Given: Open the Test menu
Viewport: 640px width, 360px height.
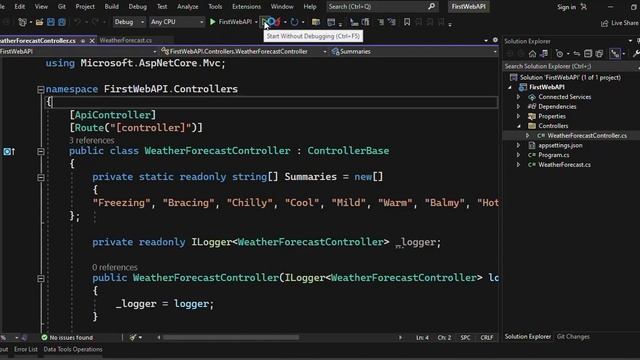Looking at the screenshot, I should (162, 7).
